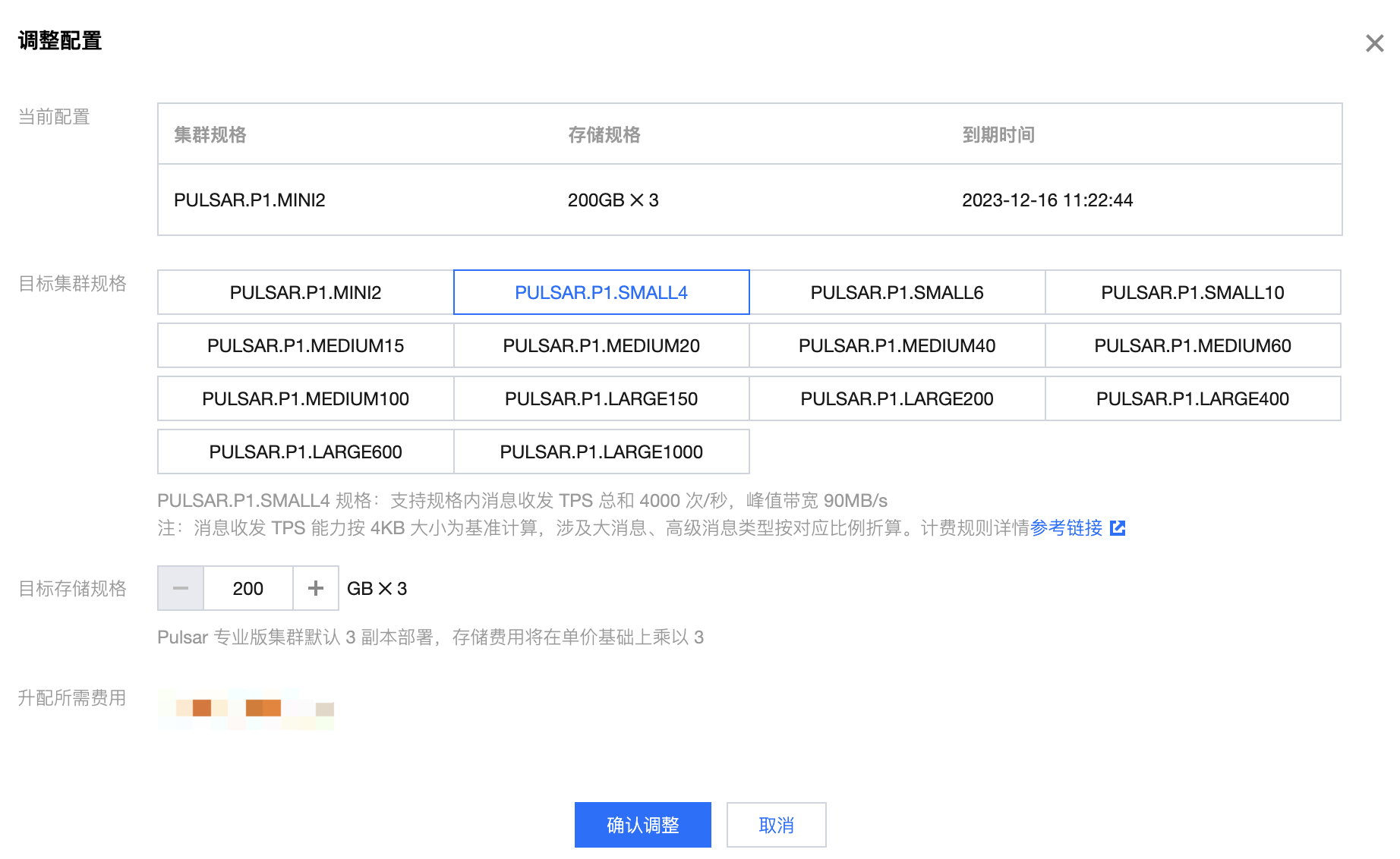The width and height of the screenshot is (1400, 859).
Task: Select the PULSAR.P1.SMALL4 spec option
Action: [601, 292]
